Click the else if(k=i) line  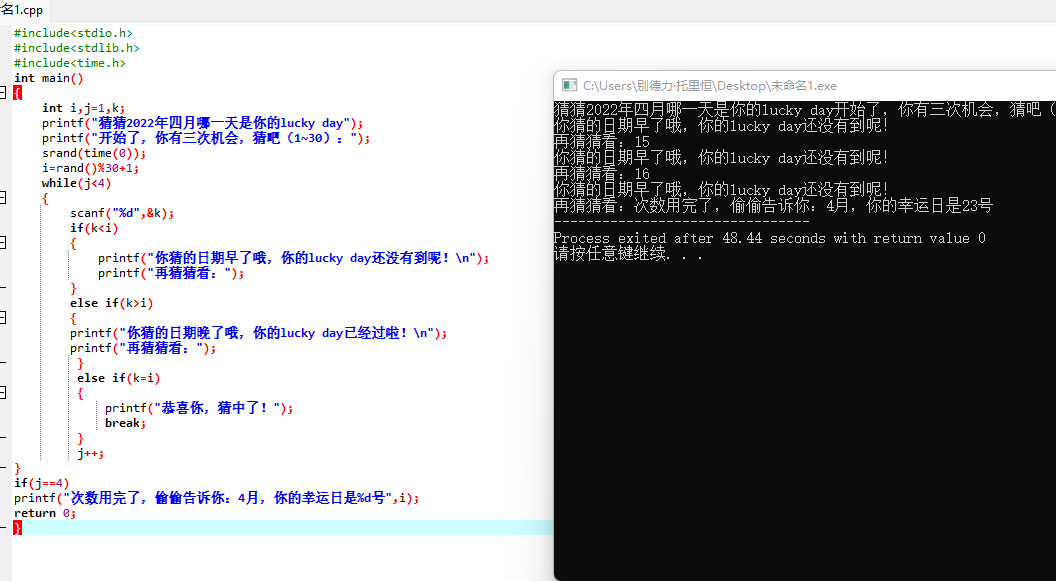[119, 378]
